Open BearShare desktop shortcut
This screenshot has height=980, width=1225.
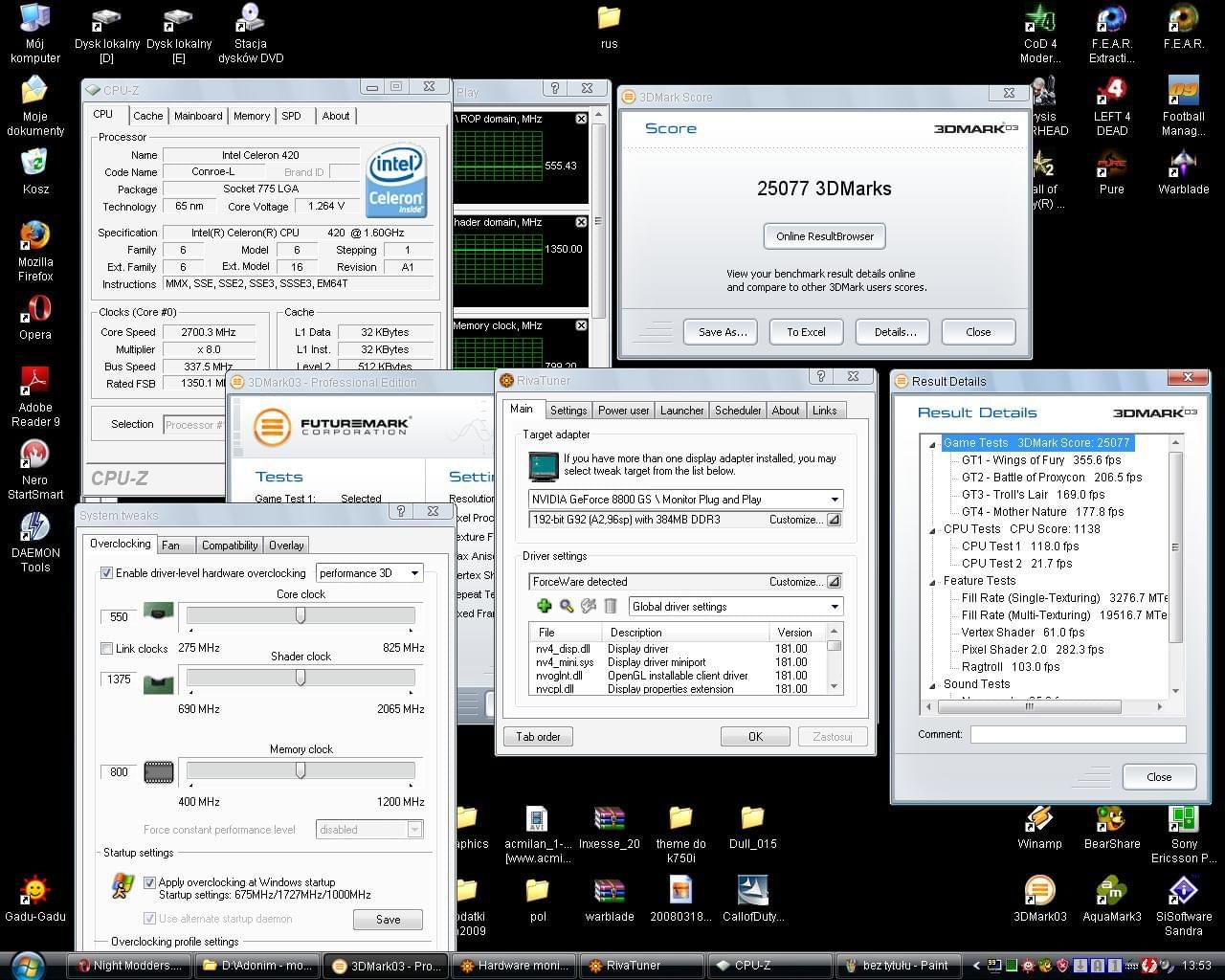[x=1112, y=826]
